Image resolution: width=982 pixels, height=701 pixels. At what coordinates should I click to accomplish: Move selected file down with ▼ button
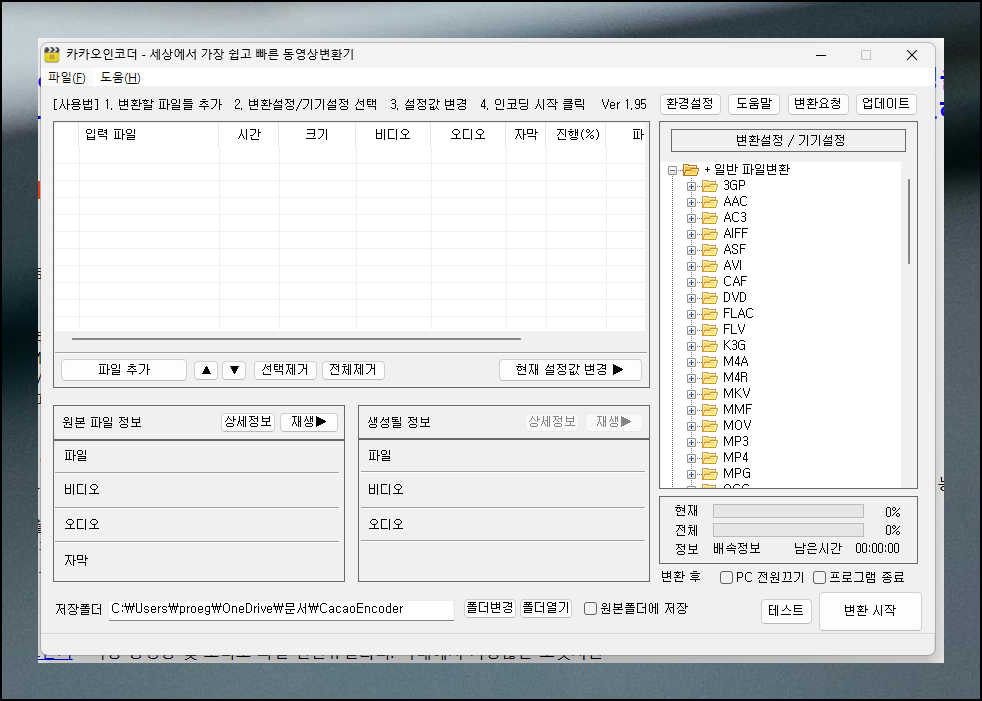click(234, 370)
